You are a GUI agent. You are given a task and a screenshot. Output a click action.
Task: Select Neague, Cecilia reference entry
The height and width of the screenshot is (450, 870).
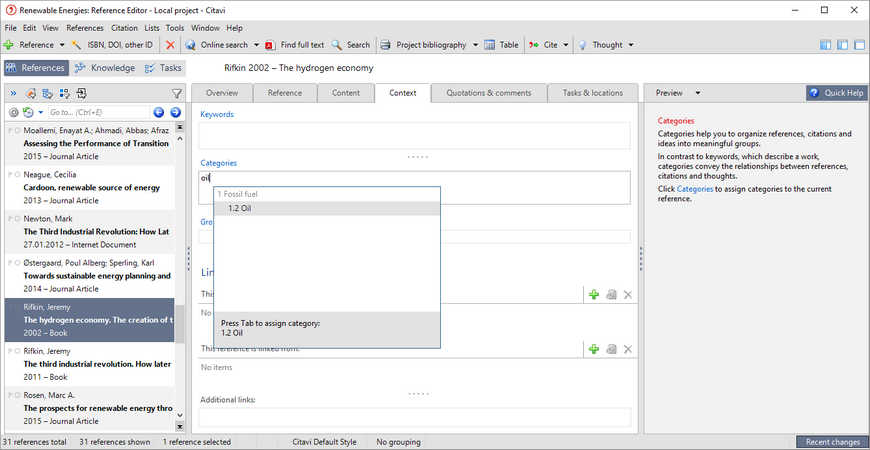[89, 188]
